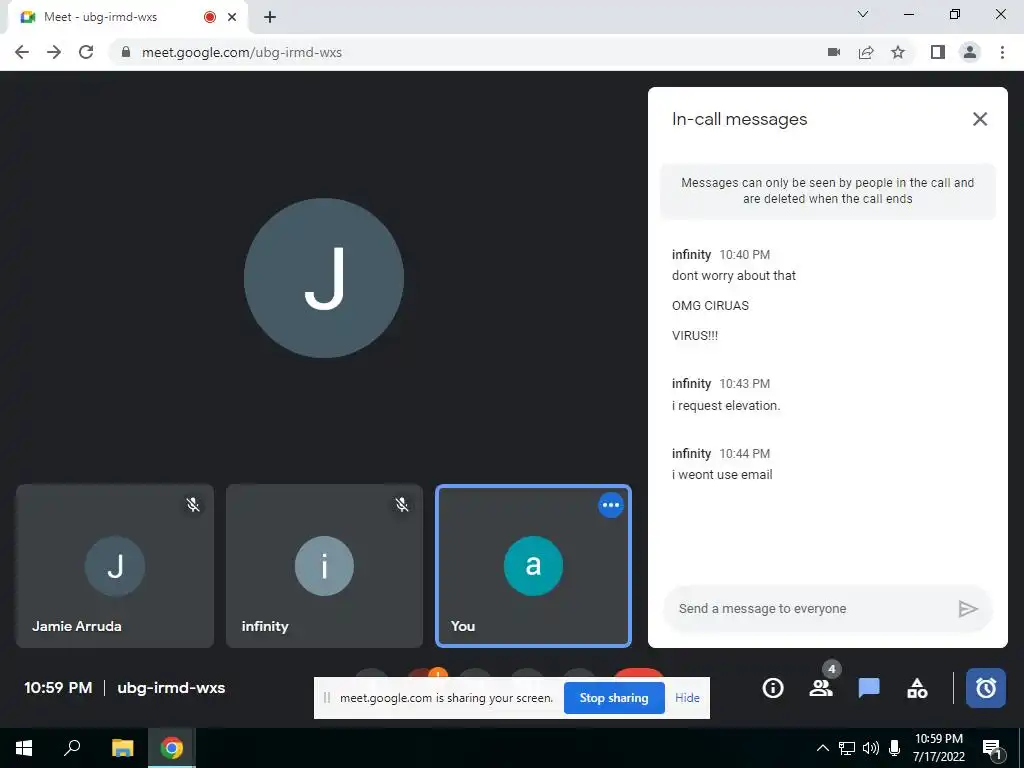Click the messages deleted notice
This screenshot has height=768, width=1024.
pos(827,191)
